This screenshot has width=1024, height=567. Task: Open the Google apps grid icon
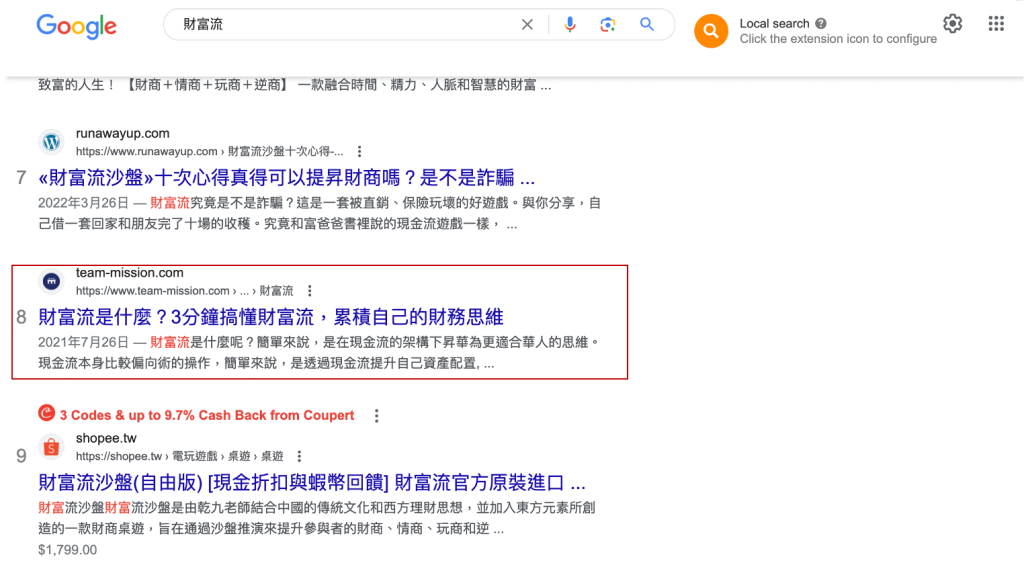[996, 24]
